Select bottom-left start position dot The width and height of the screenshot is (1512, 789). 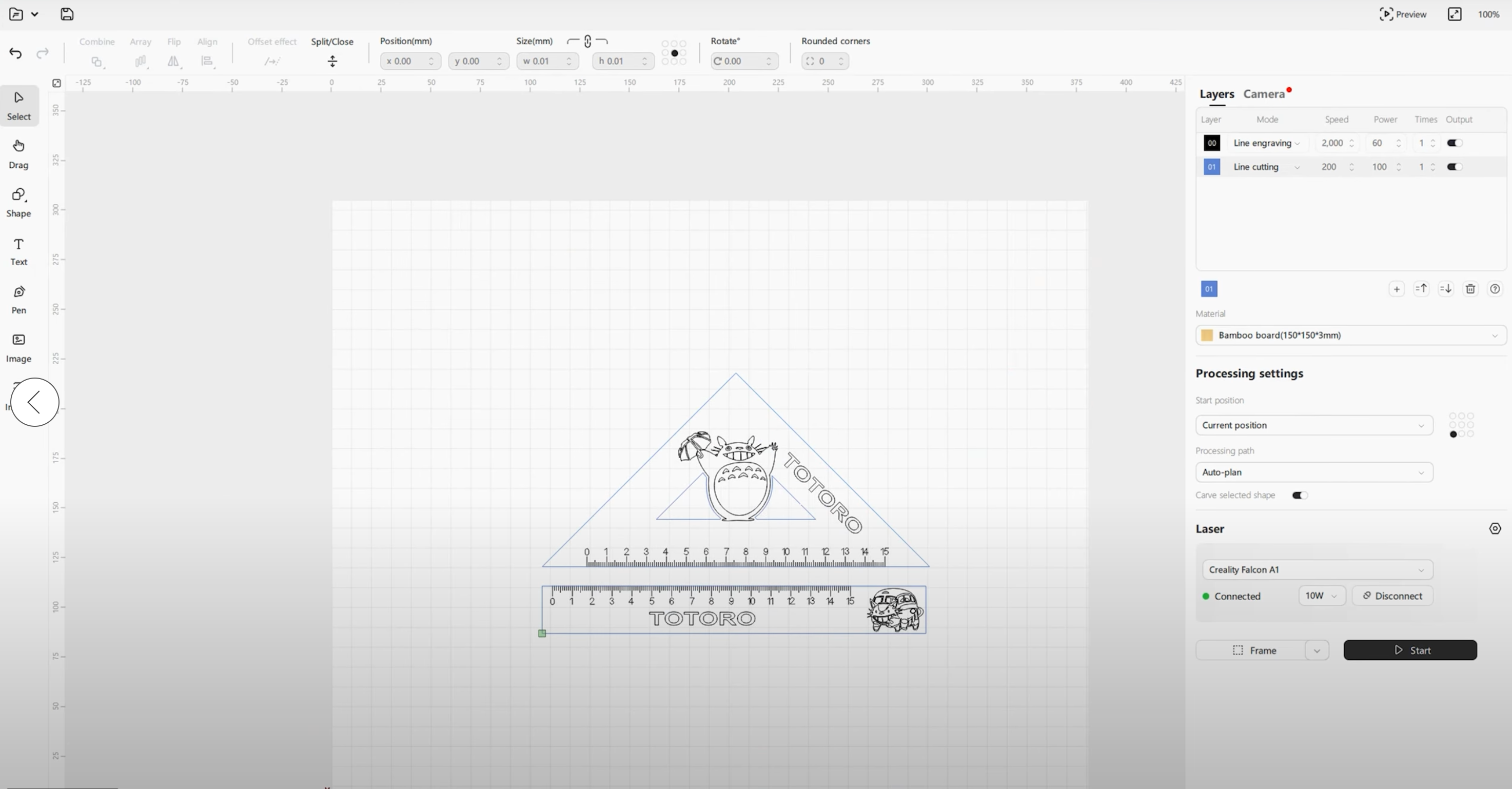pyautogui.click(x=1452, y=435)
